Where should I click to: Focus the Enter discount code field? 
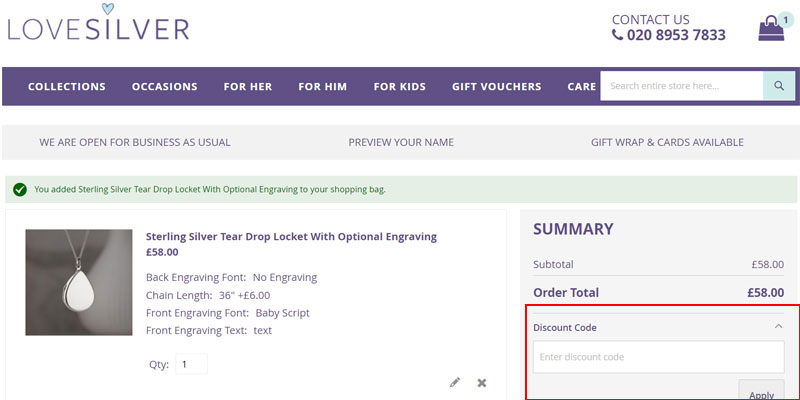click(658, 357)
